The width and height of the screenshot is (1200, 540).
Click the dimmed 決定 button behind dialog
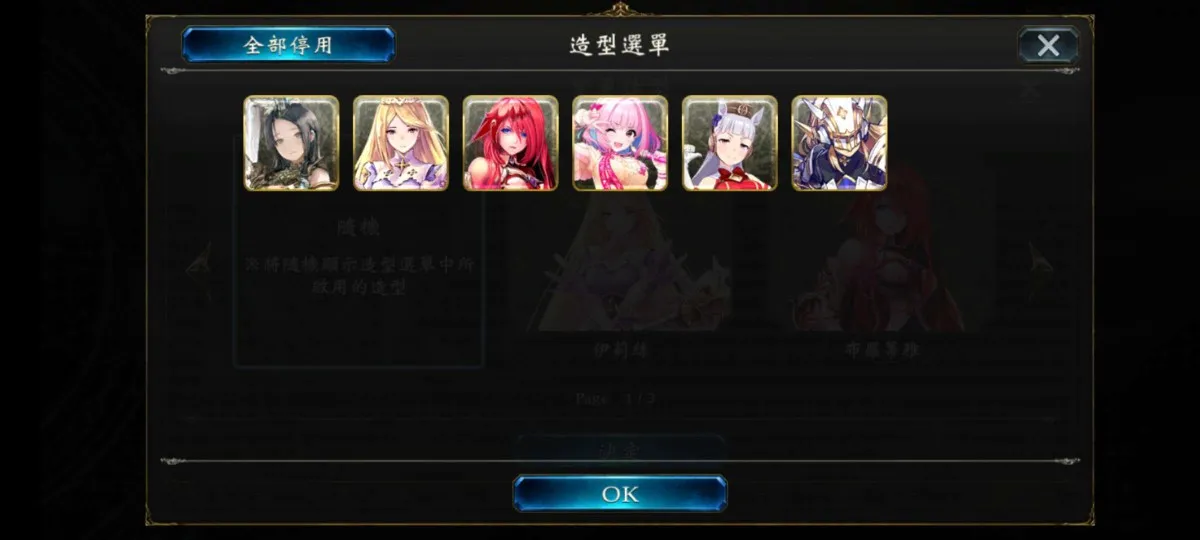[620, 449]
